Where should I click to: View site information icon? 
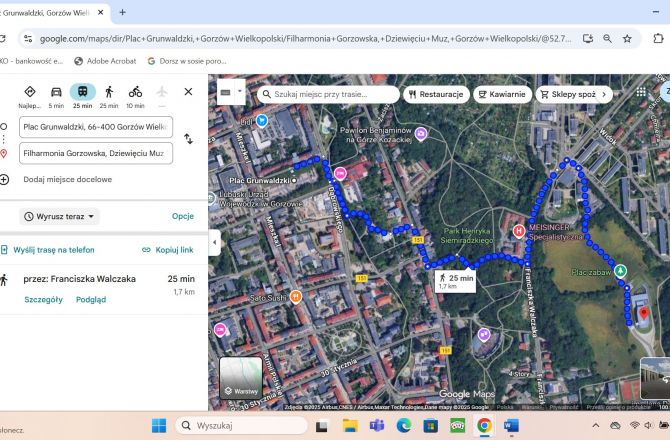[x=28, y=39]
